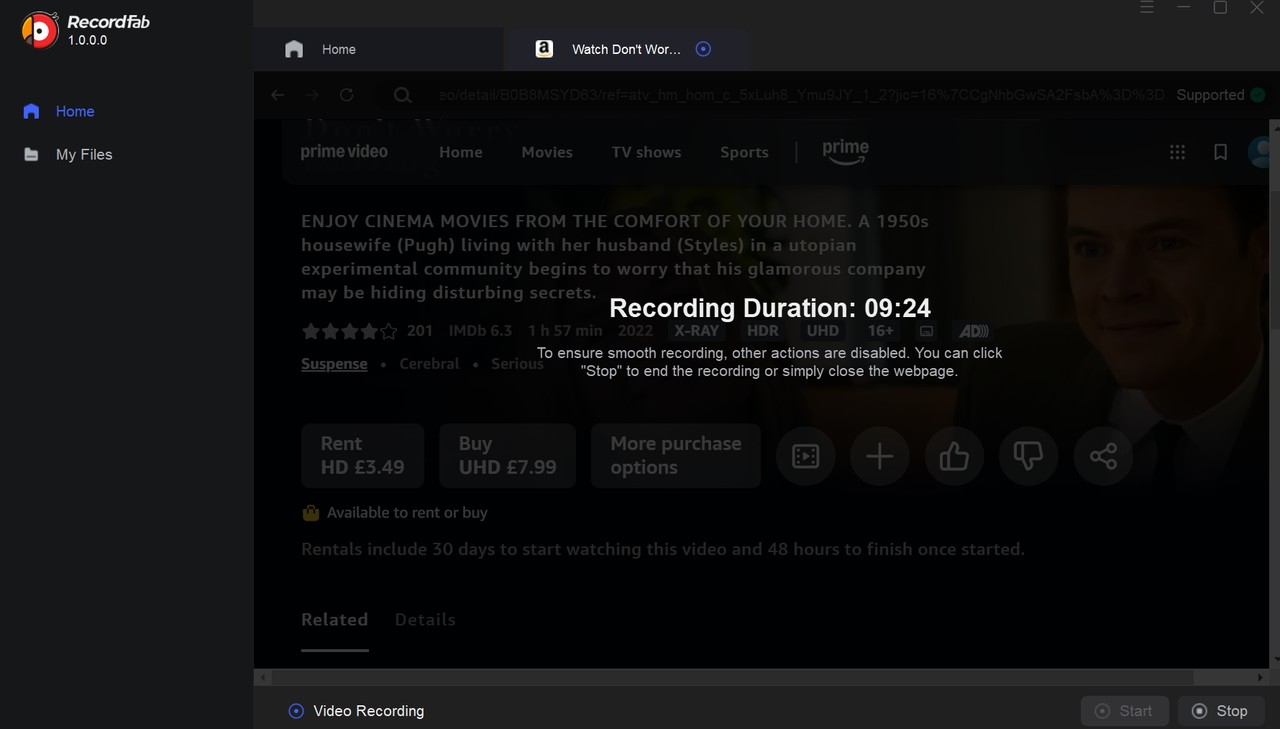Open the user profile avatar

[1261, 152]
